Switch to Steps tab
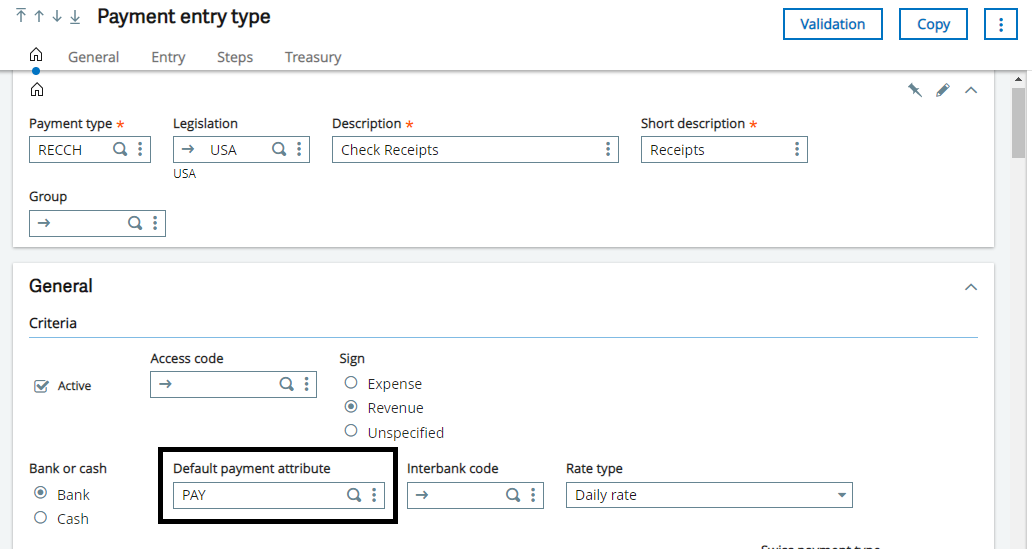The height and width of the screenshot is (549, 1032). 235,57
